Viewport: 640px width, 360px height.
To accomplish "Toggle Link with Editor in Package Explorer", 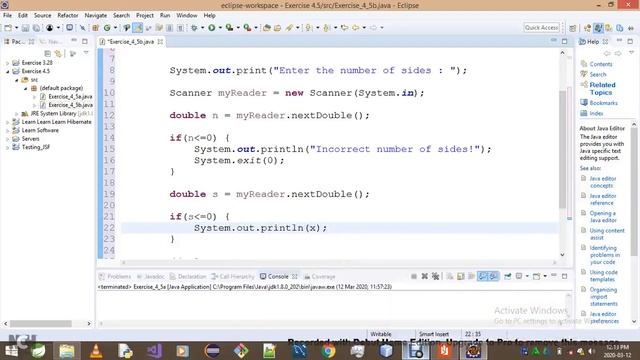I will tap(58, 53).
